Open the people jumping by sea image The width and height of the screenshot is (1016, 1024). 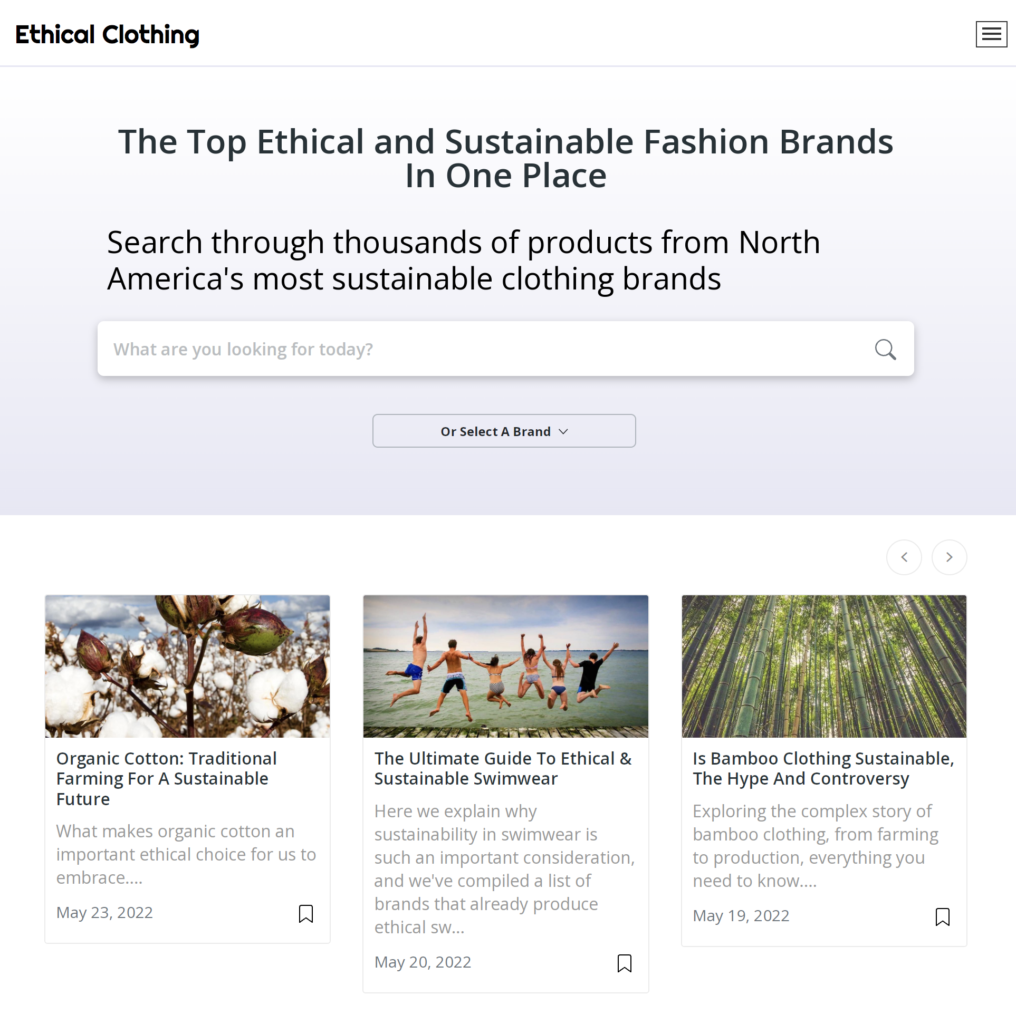tap(505, 666)
